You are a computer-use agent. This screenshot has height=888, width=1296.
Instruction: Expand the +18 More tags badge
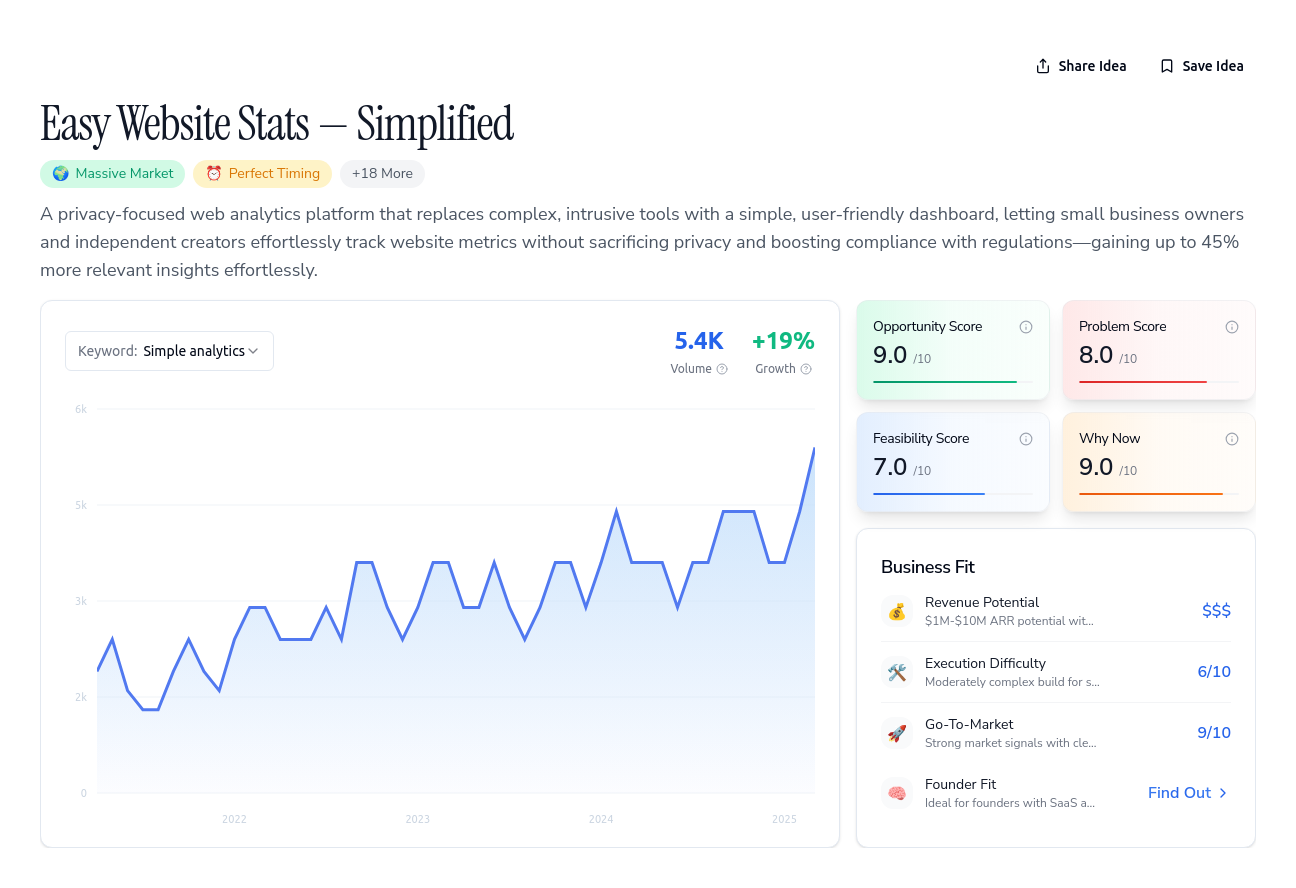[x=382, y=174]
